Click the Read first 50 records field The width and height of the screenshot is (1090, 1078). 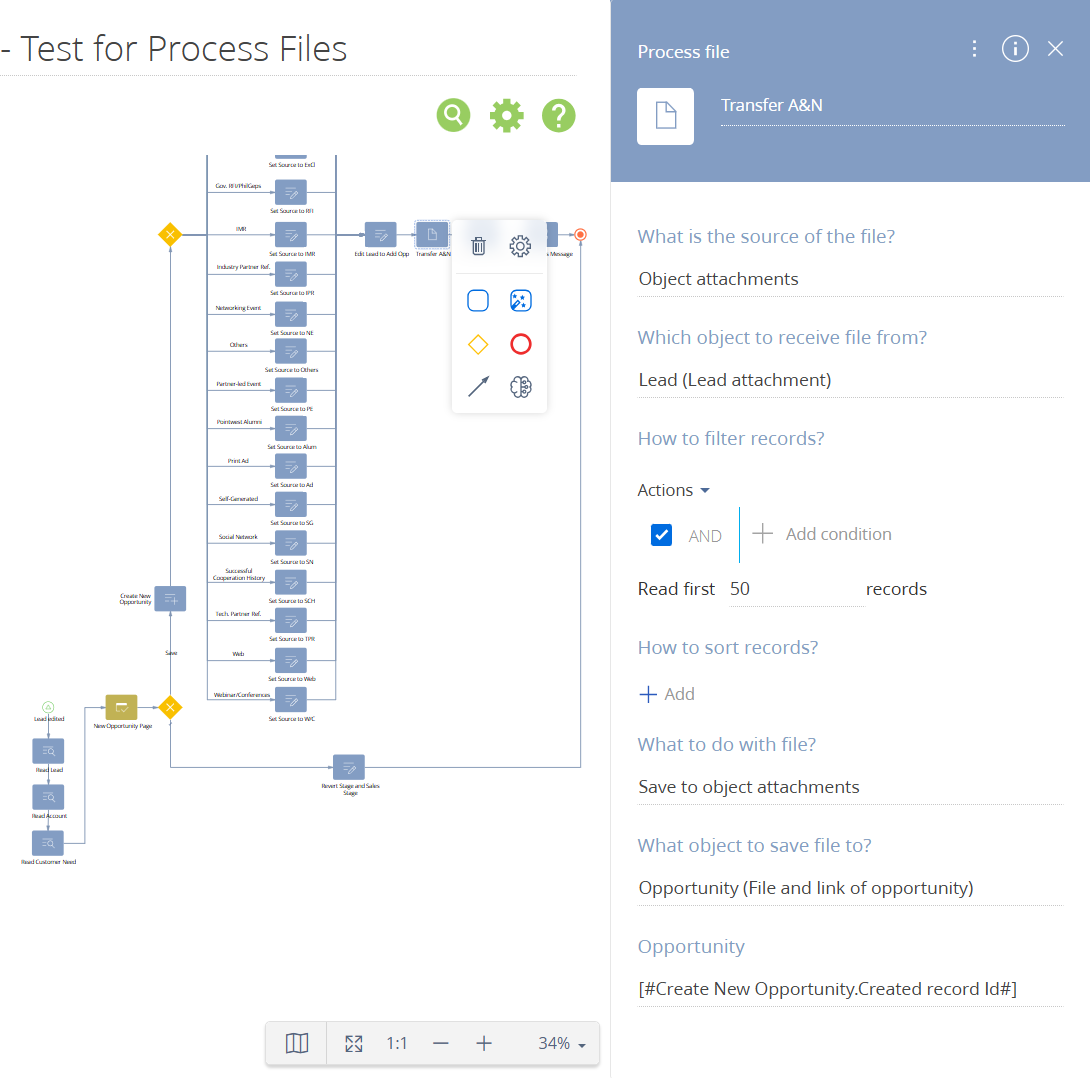797,589
